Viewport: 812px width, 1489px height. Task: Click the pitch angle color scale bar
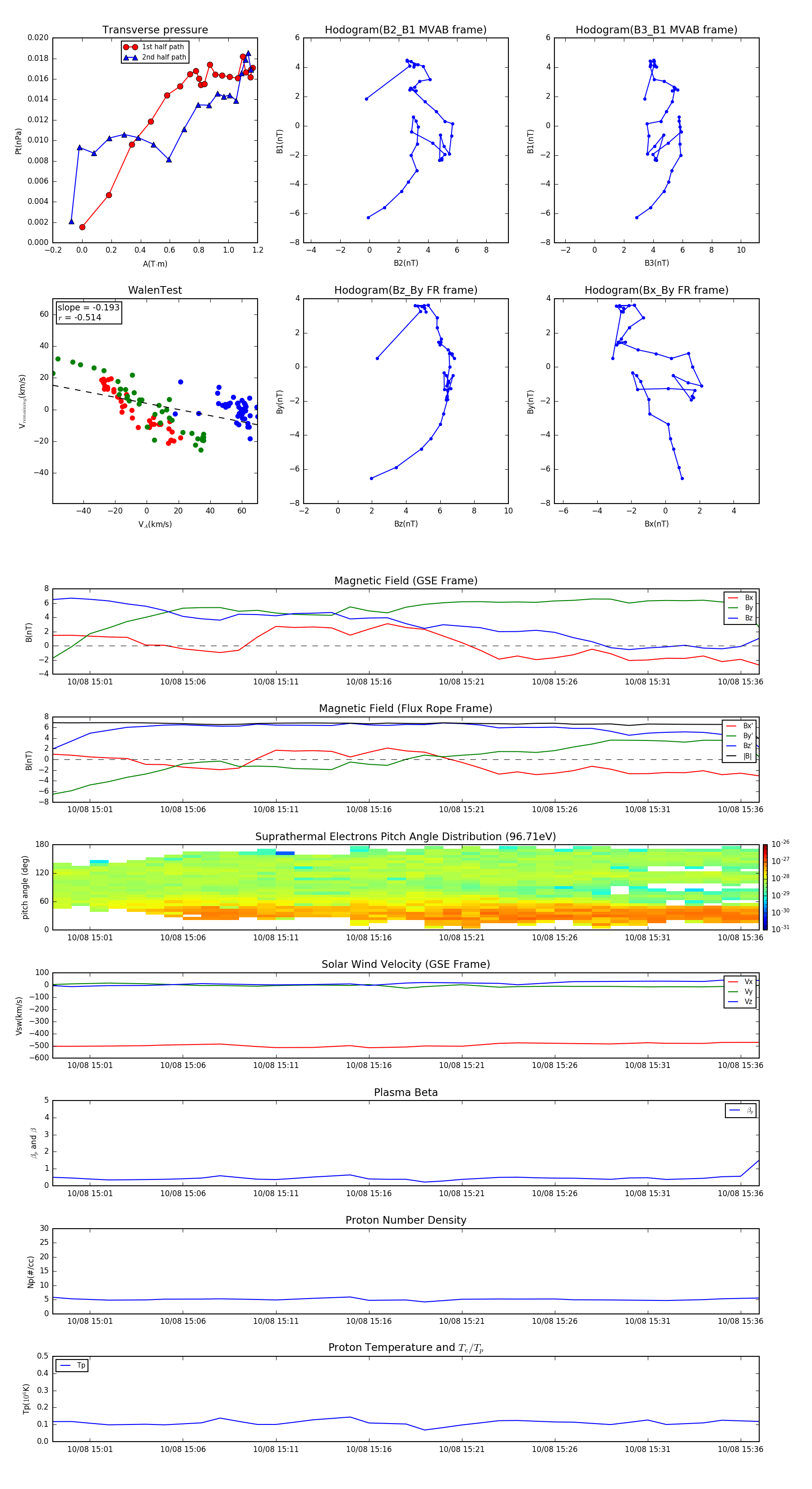click(765, 887)
